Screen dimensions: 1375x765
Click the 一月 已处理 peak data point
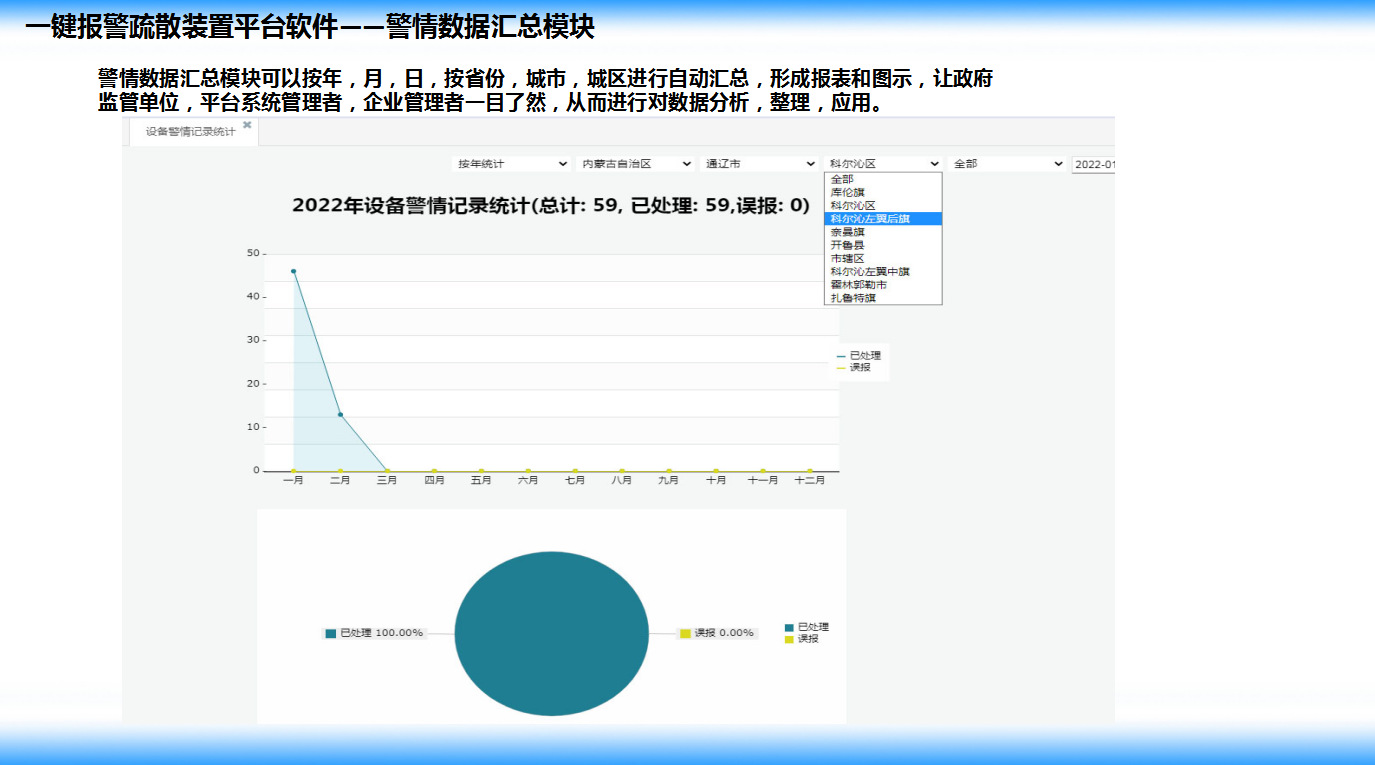(293, 271)
